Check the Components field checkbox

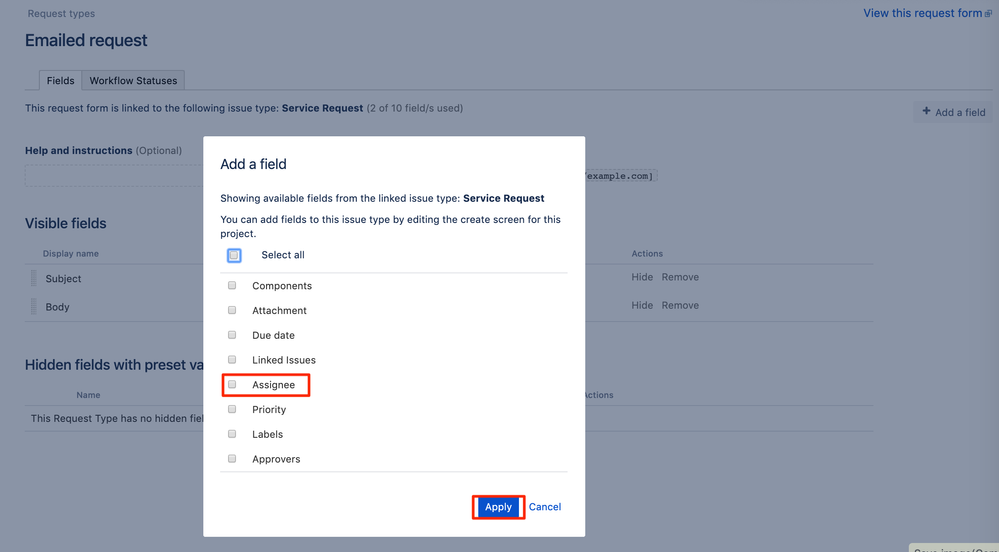(232, 286)
